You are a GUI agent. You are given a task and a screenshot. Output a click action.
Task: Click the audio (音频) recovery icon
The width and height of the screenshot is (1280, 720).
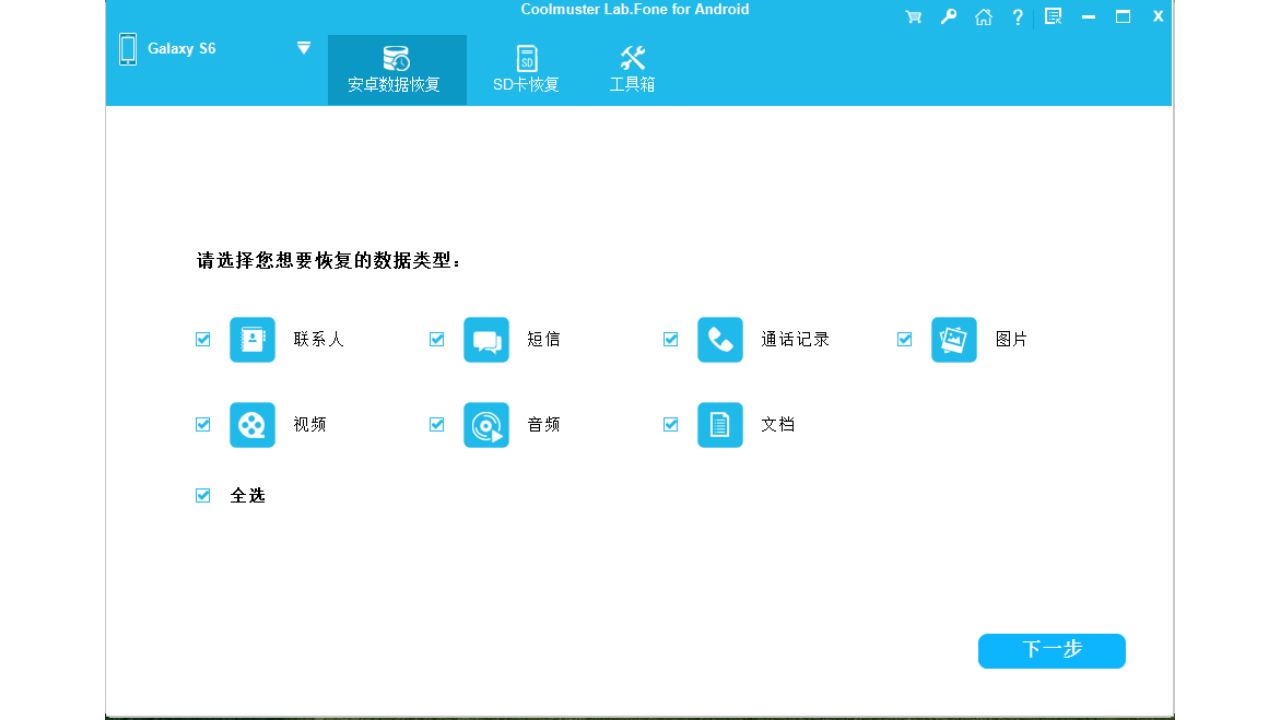point(486,424)
